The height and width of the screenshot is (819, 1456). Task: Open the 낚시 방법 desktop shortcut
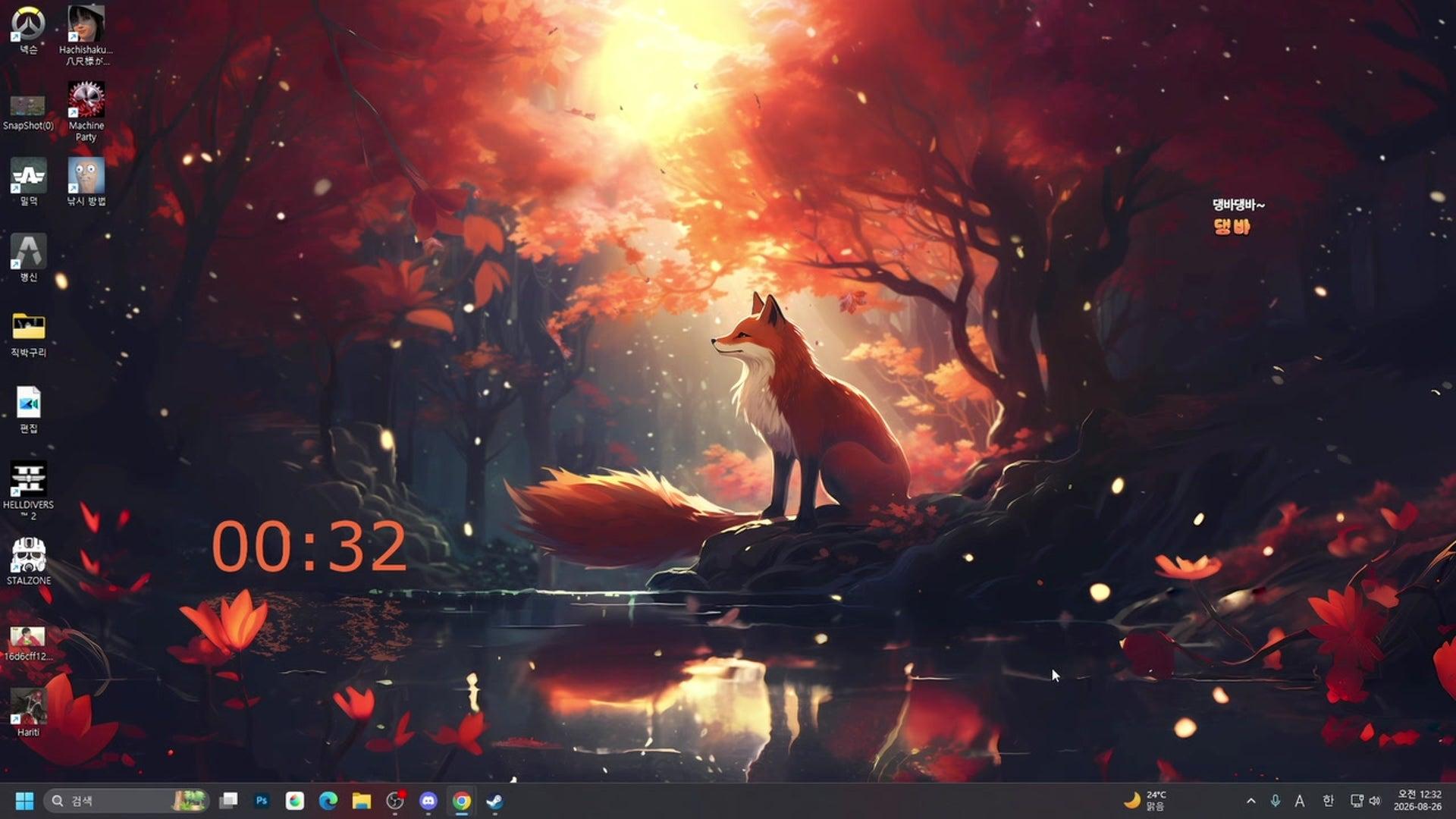tap(86, 181)
